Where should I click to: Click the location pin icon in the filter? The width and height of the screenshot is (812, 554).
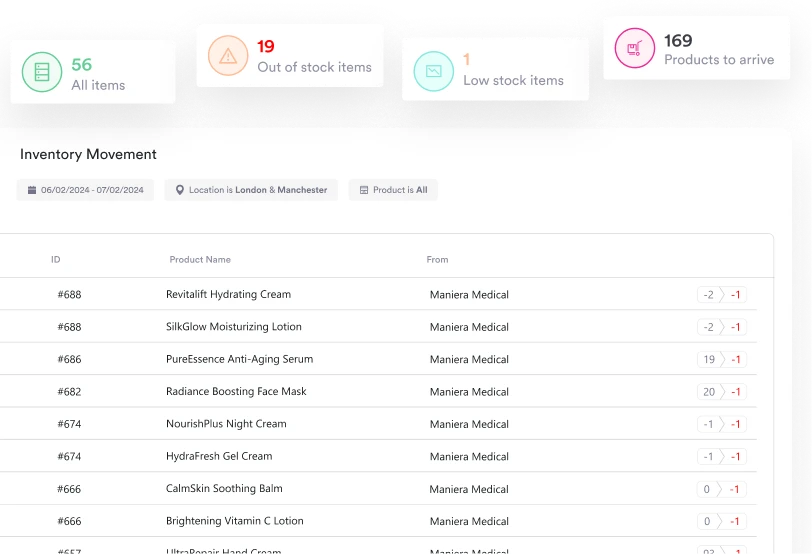tap(181, 190)
